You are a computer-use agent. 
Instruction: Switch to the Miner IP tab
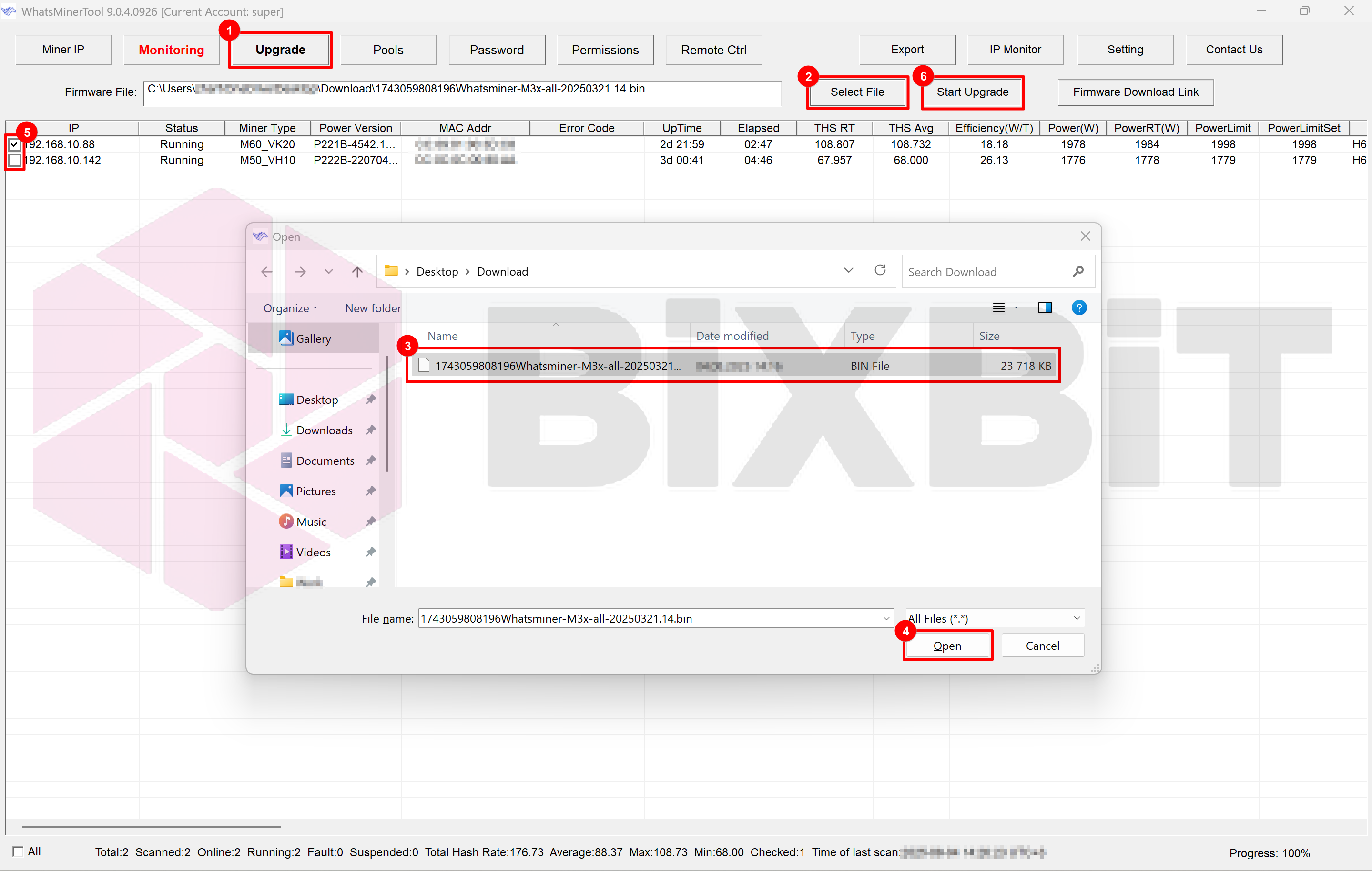[63, 50]
